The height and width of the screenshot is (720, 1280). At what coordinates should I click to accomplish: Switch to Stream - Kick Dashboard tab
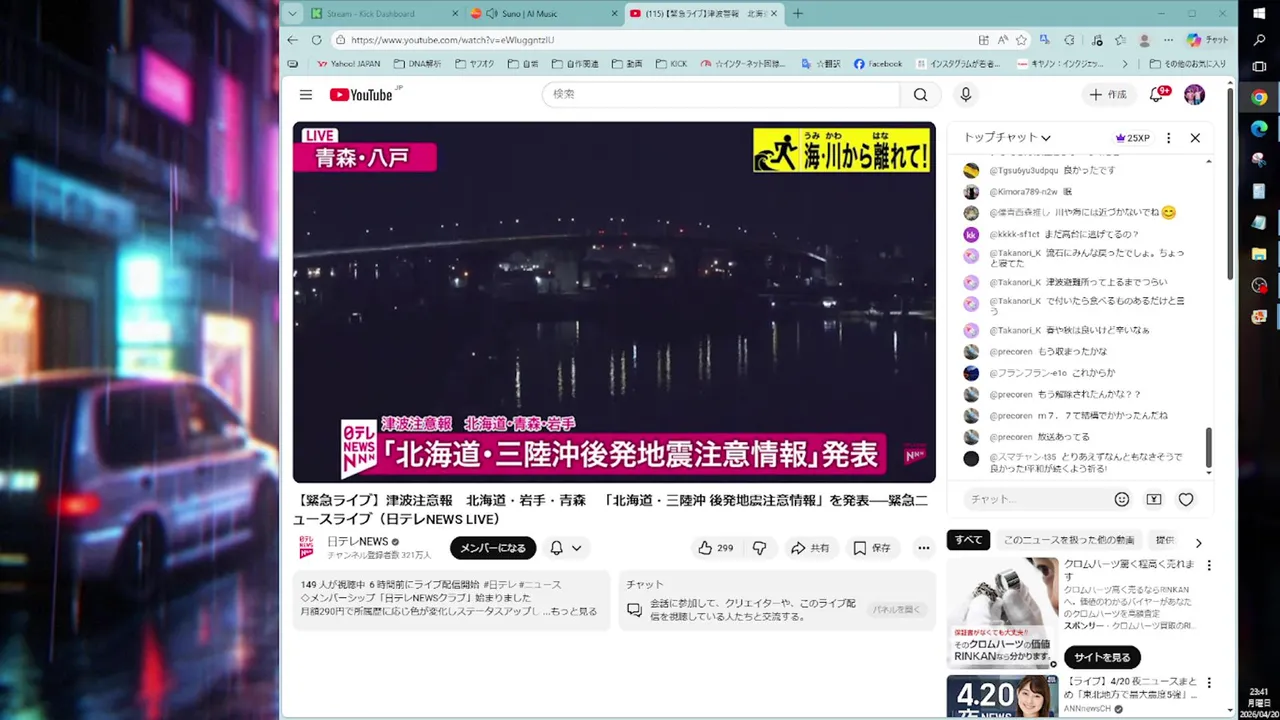point(383,13)
